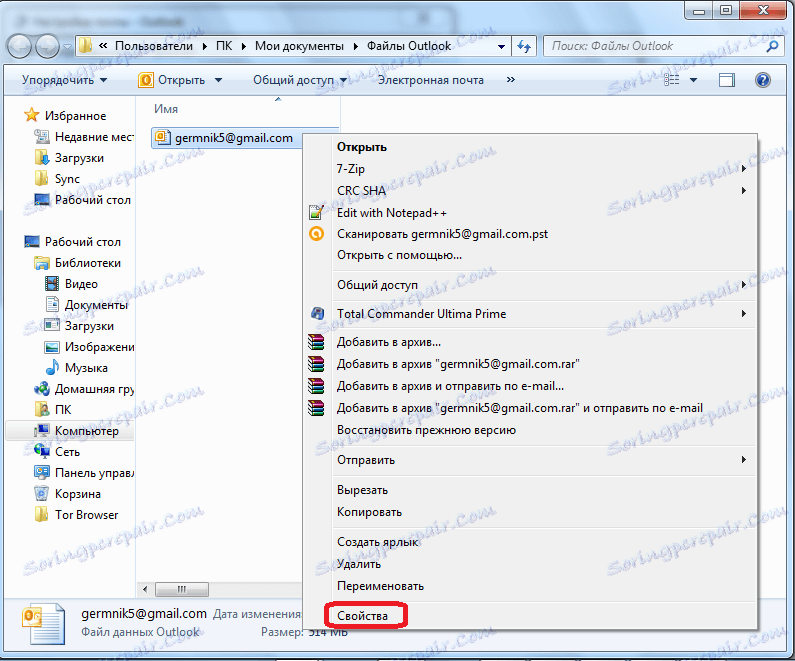Click the Avast scan icon in menu
Viewport: 795px width, 661px height.
[x=316, y=234]
